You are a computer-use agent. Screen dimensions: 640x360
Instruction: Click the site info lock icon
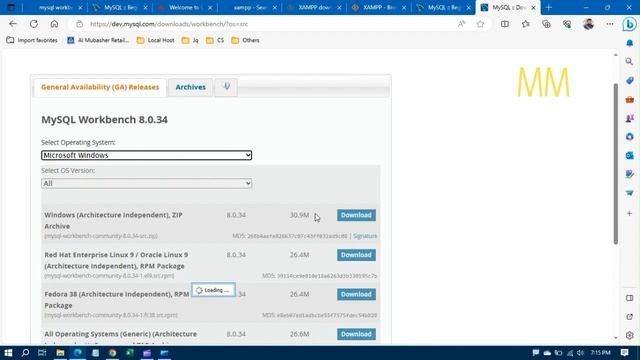[80, 24]
